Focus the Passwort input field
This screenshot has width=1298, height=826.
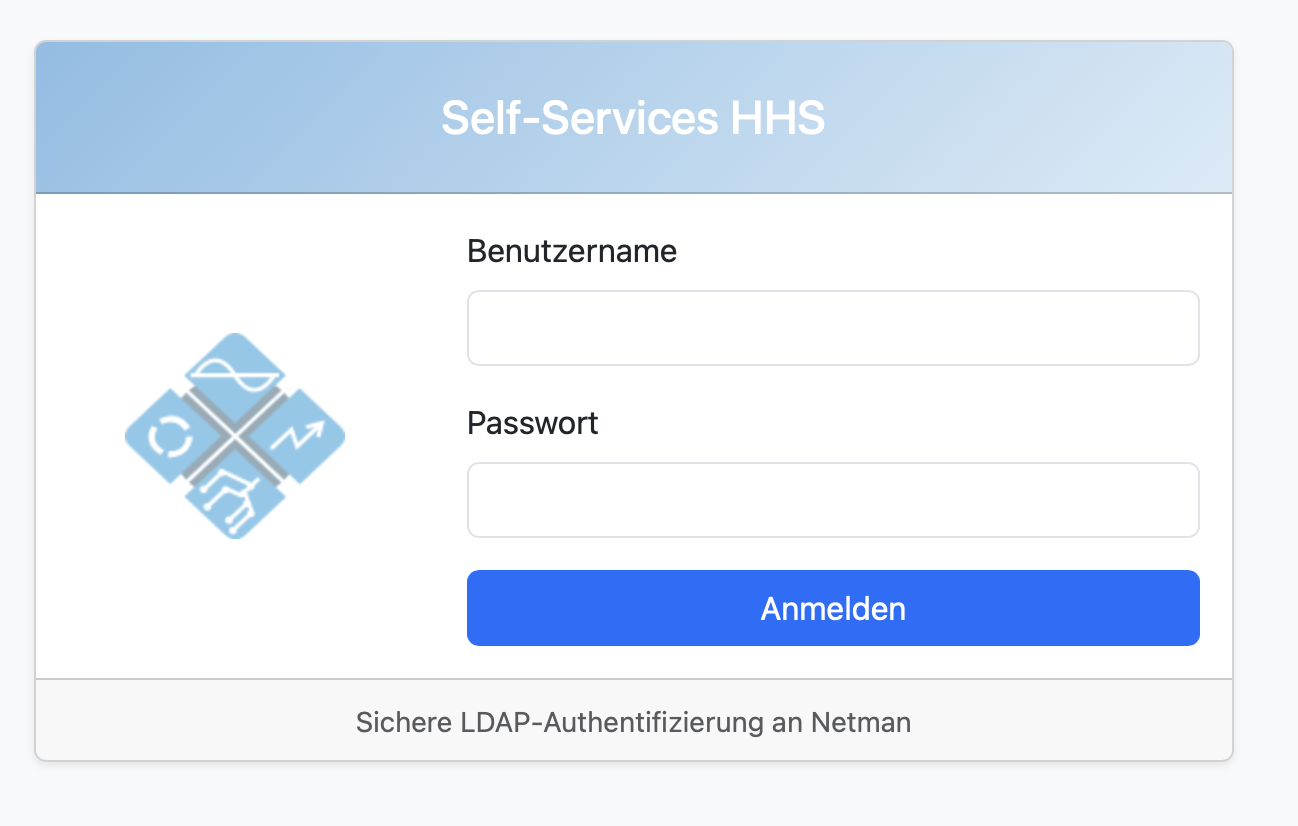click(x=833, y=500)
